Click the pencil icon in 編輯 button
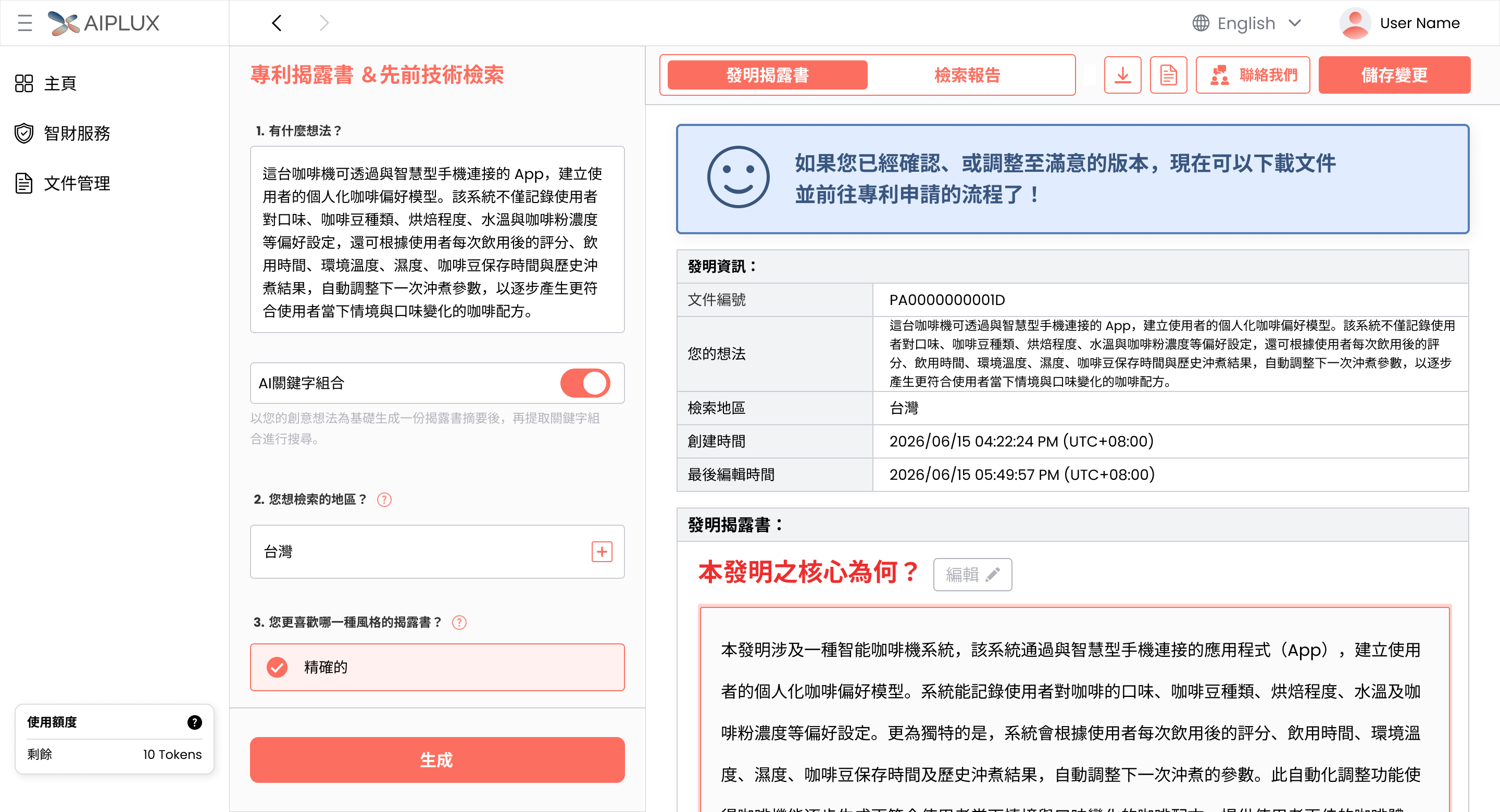Screen dimensions: 1500x812 pos(993,575)
